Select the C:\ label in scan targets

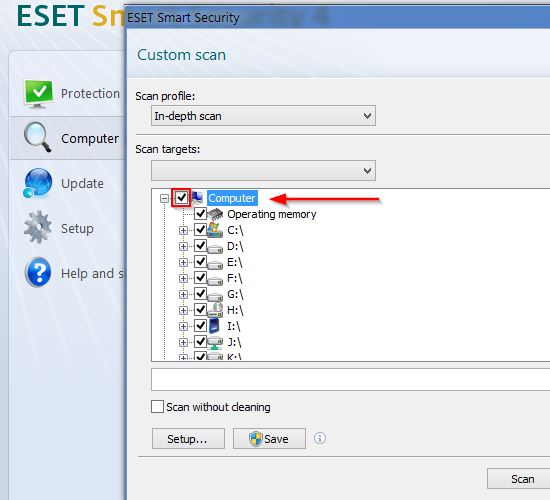pos(235,230)
